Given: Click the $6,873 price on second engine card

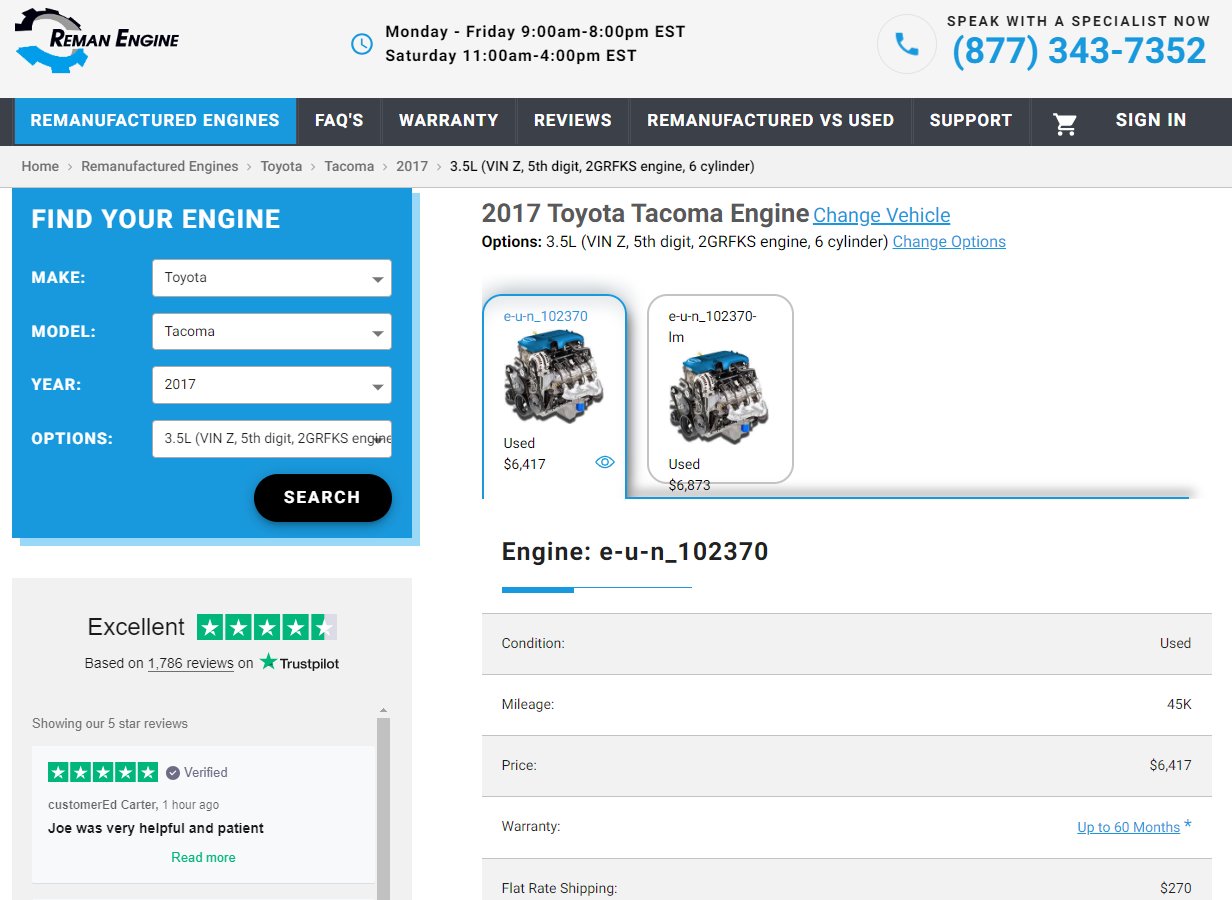Looking at the screenshot, I should tap(690, 485).
